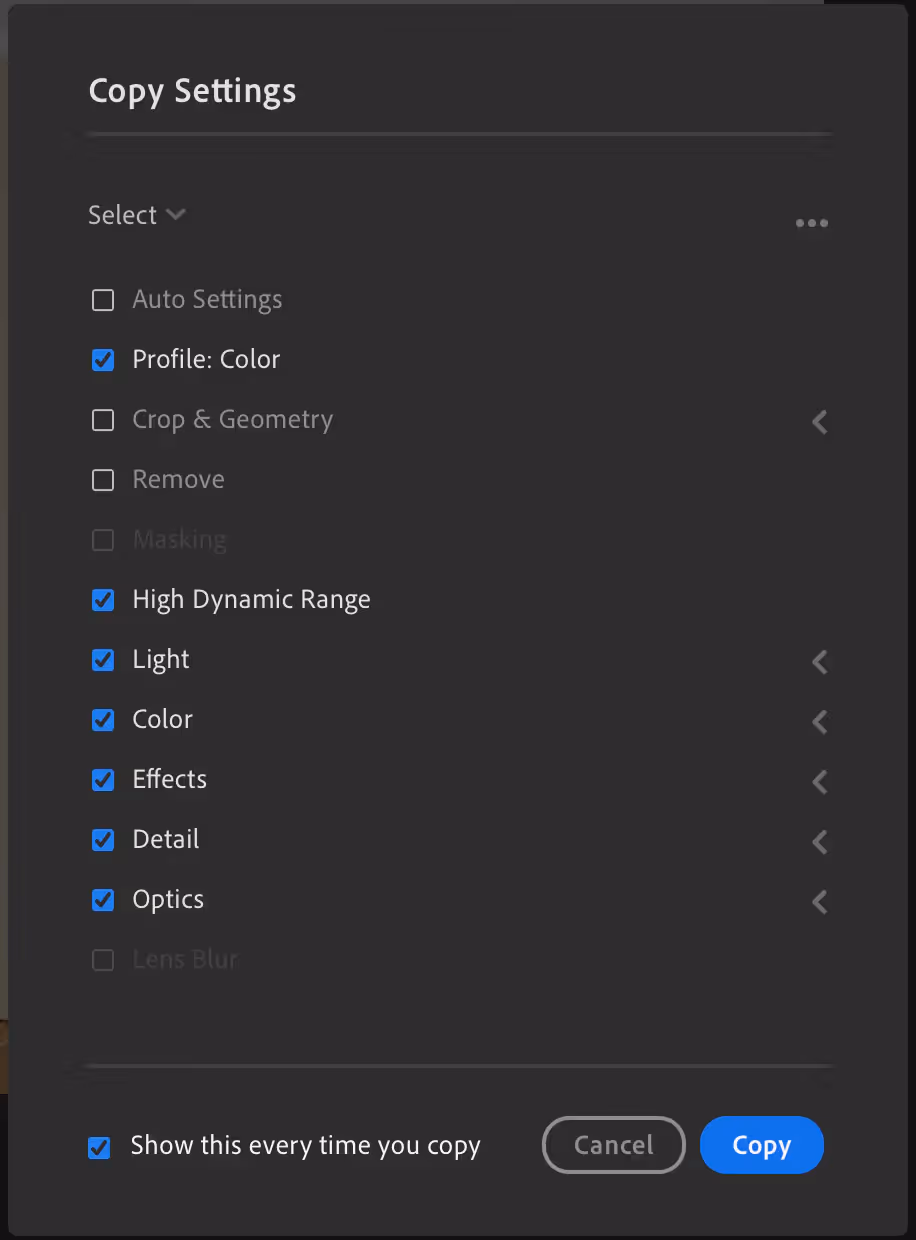Open the three-dot more options menu
This screenshot has height=1240, width=916.
pos(811,223)
